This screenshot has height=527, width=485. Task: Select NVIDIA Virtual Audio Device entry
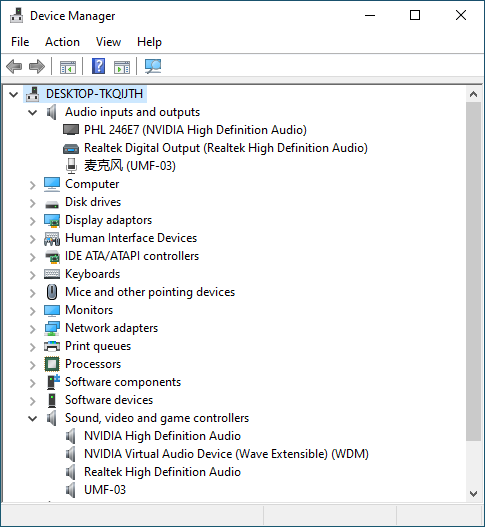[x=226, y=454]
